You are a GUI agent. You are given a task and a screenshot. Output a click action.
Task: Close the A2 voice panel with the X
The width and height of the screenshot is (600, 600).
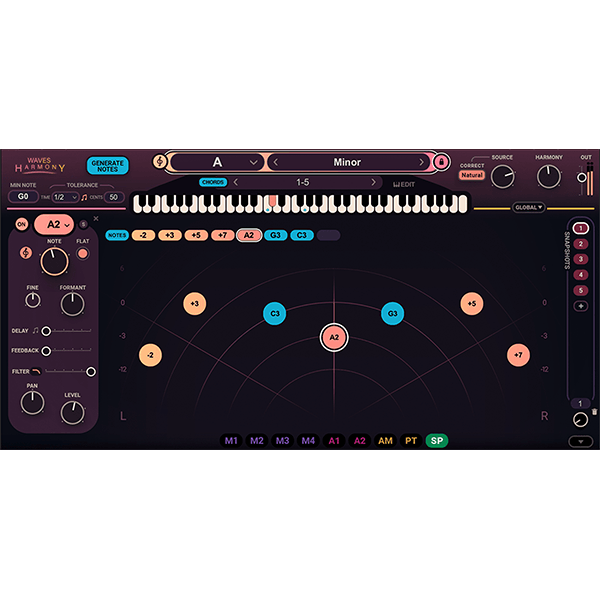coord(96,218)
